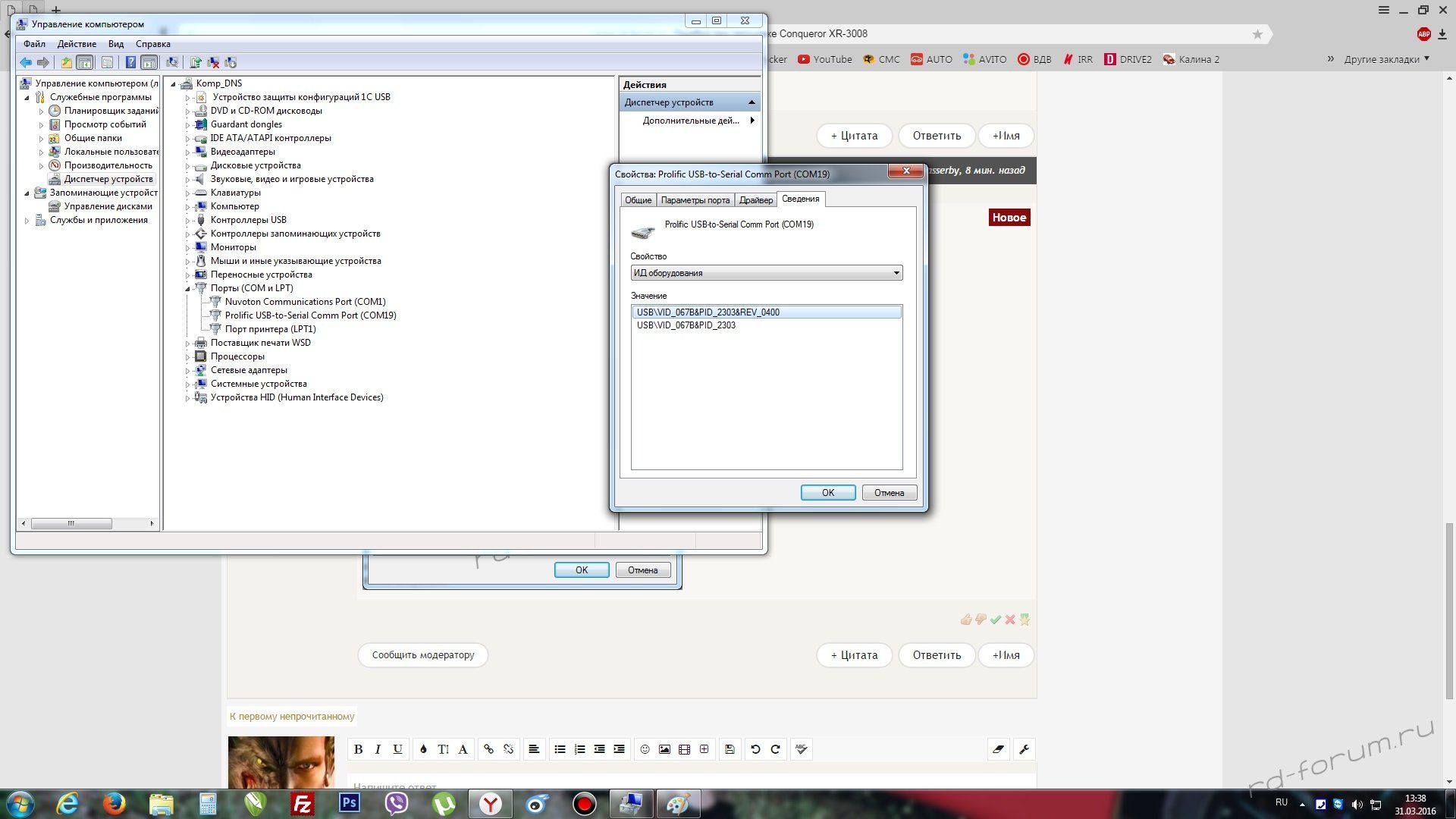
Task: Click insert link icon in editor
Action: (488, 749)
